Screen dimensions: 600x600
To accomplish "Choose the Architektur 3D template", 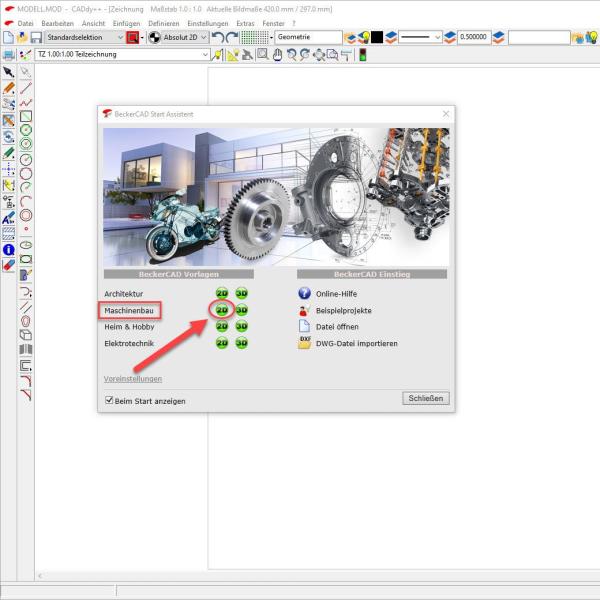I will click(241, 293).
